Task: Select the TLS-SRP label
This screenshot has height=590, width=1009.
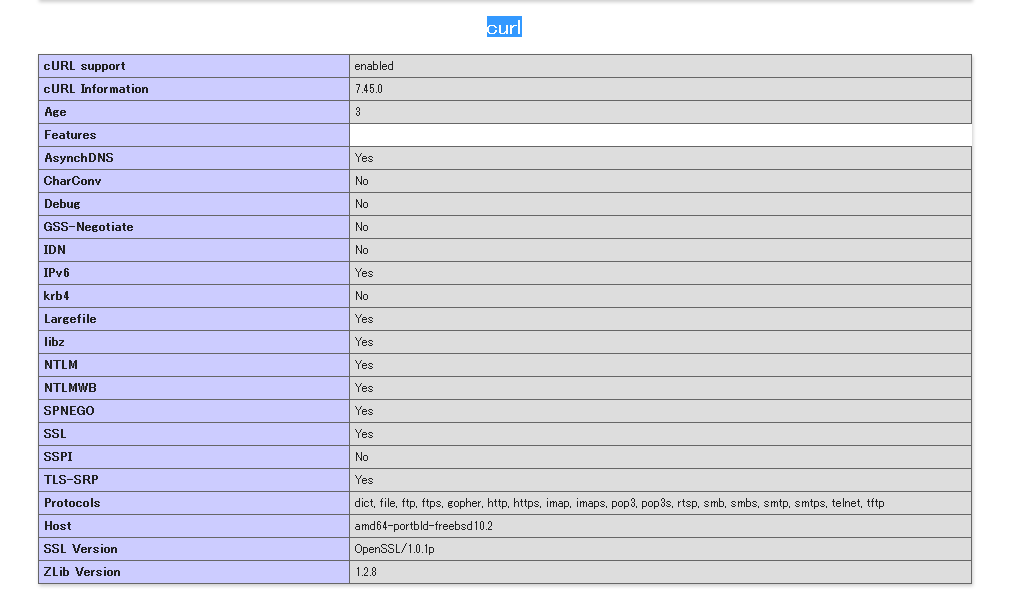Action: coord(71,480)
